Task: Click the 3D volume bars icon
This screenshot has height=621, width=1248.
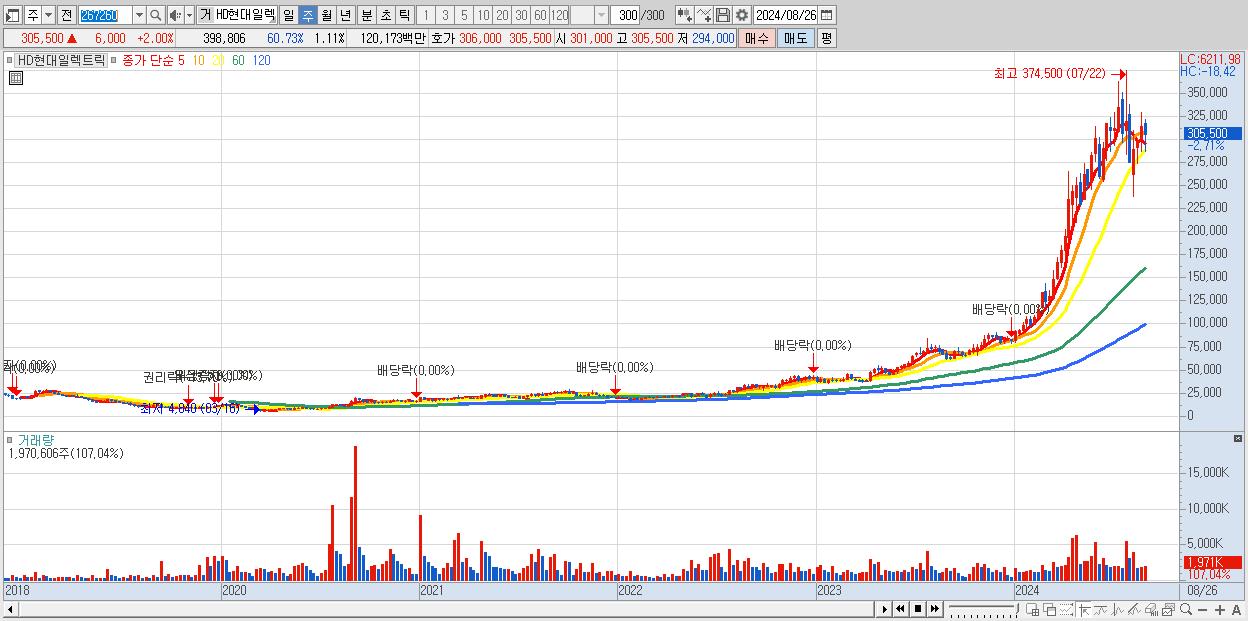Action: (1151, 610)
